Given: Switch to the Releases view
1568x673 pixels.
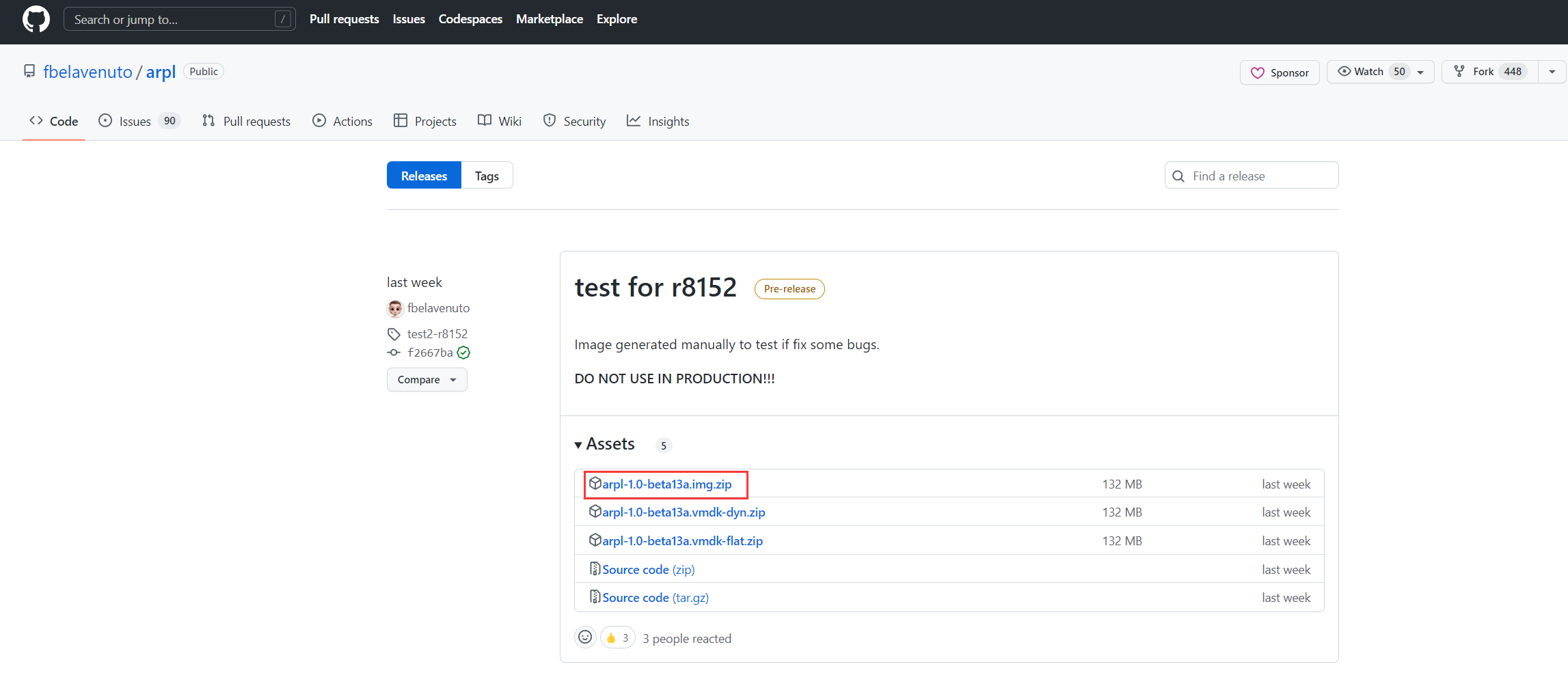Looking at the screenshot, I should 424,176.
